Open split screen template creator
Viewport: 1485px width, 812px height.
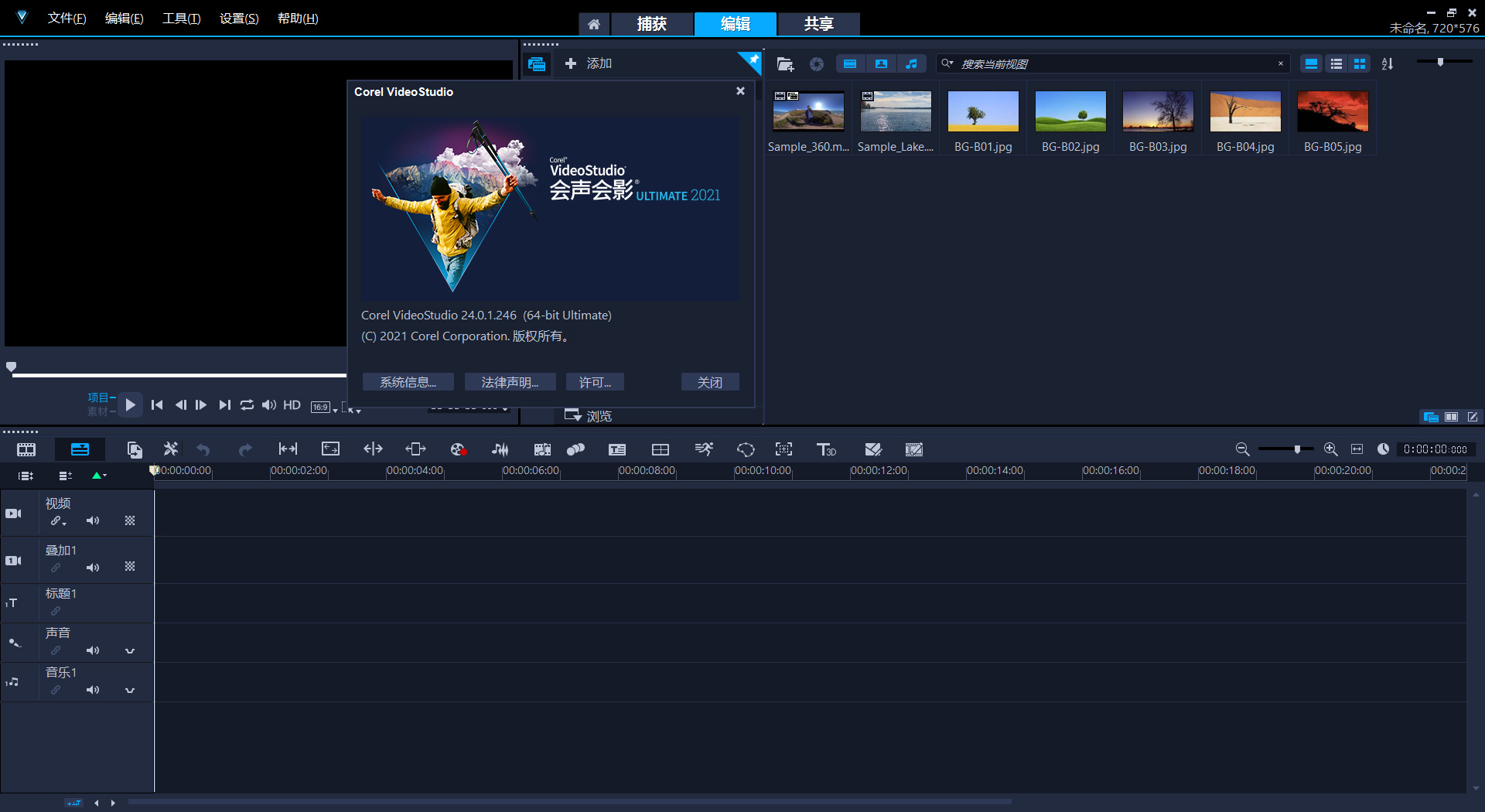[x=873, y=449]
